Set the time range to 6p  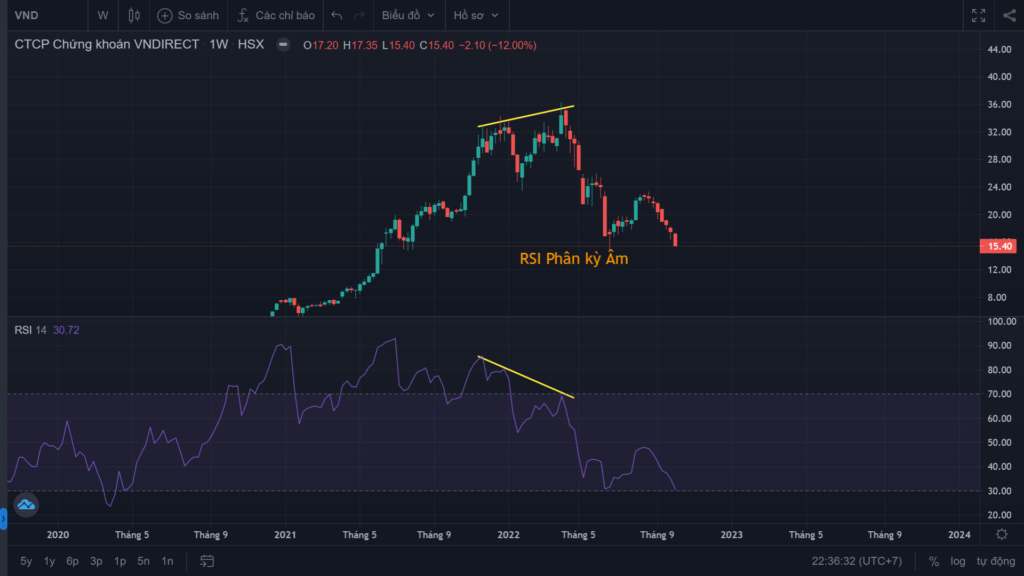72,561
